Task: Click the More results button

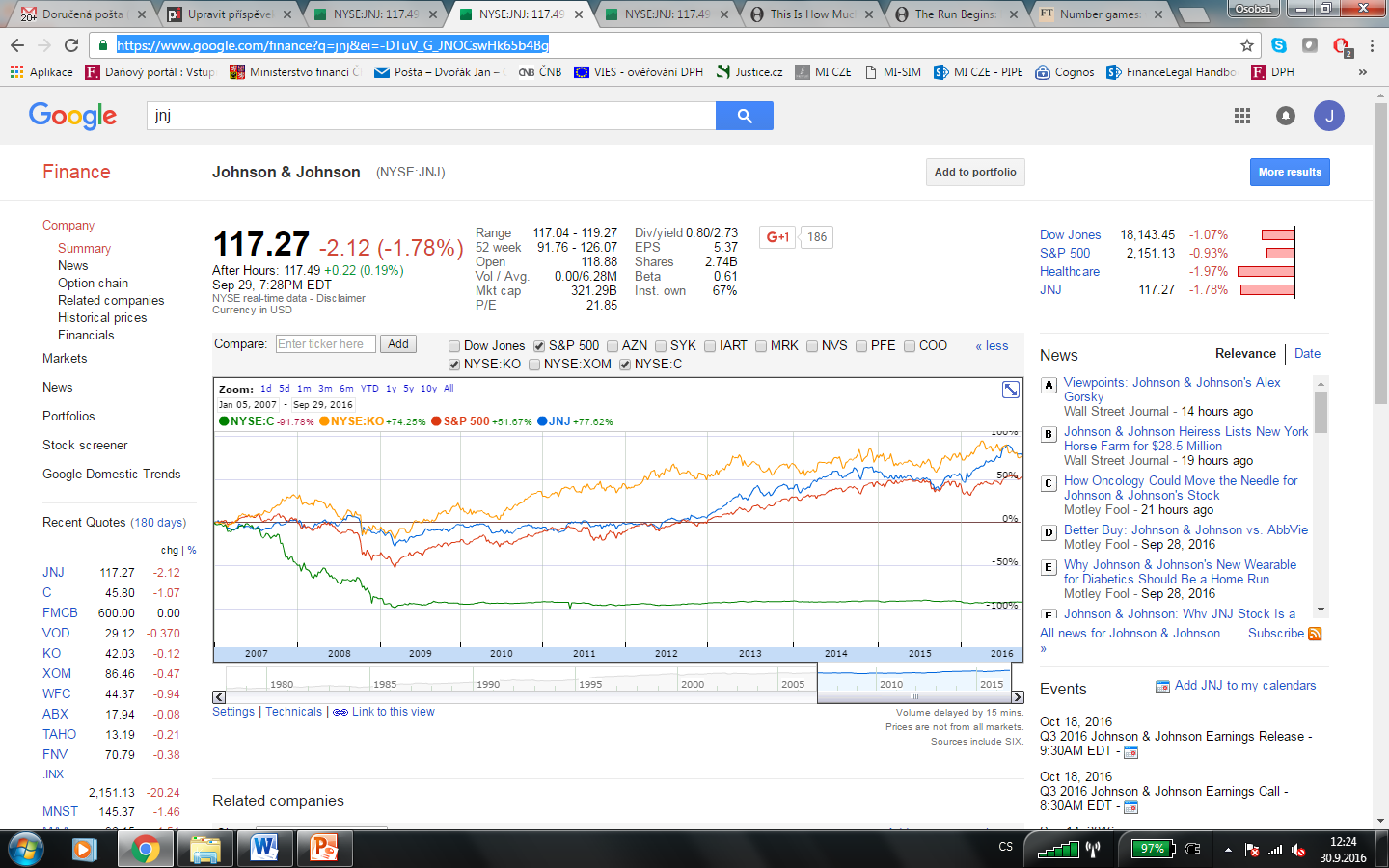Action: point(1290,173)
